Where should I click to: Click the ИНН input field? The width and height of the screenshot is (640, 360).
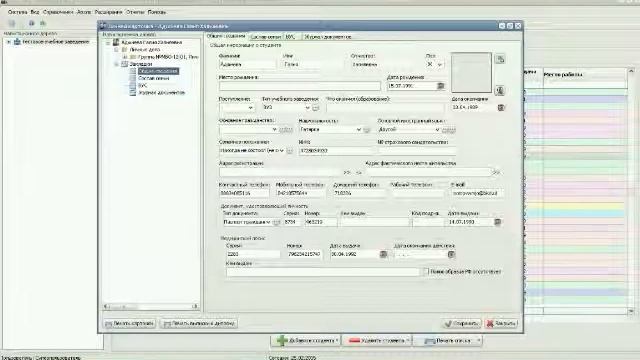pos(337,151)
